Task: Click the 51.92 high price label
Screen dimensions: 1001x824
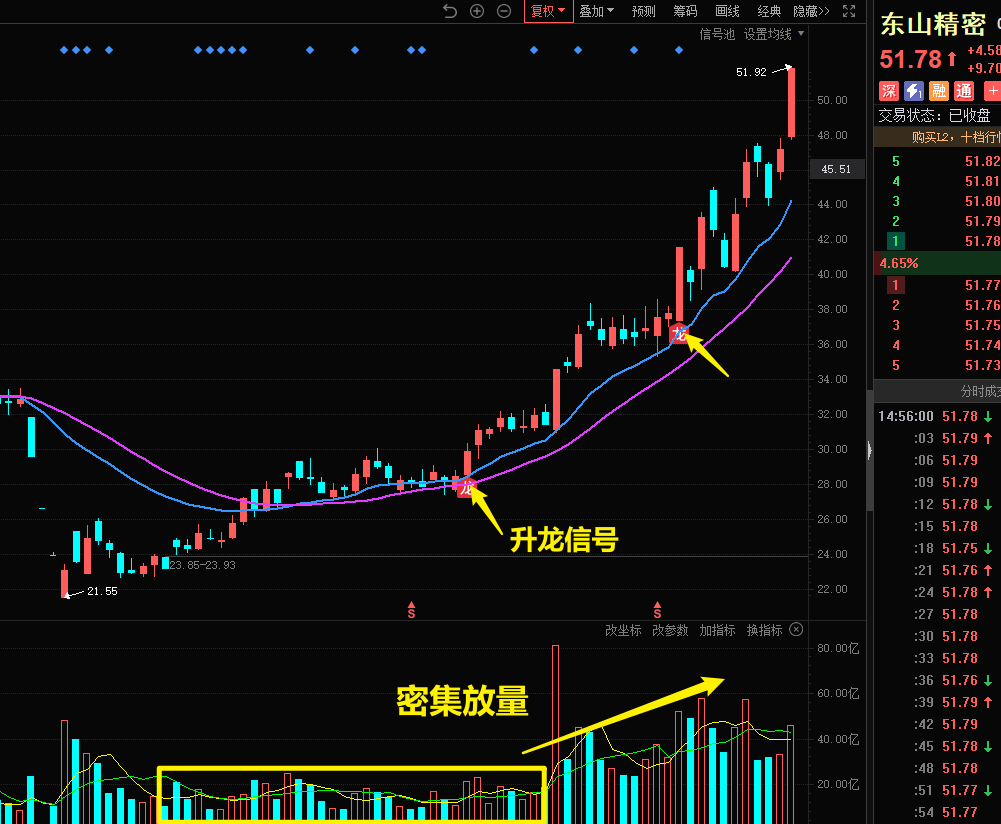Action: pyautogui.click(x=751, y=72)
